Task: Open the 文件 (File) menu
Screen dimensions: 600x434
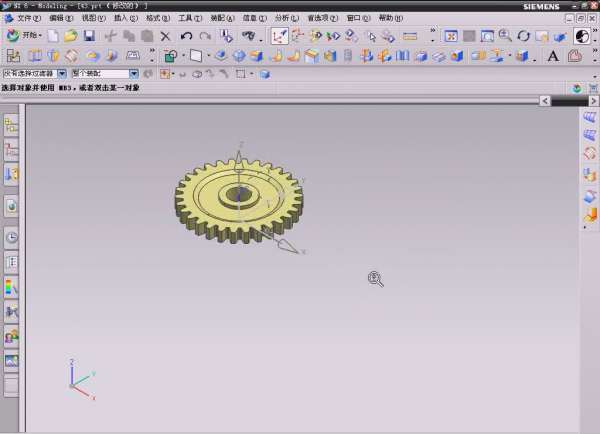Action: (29, 18)
